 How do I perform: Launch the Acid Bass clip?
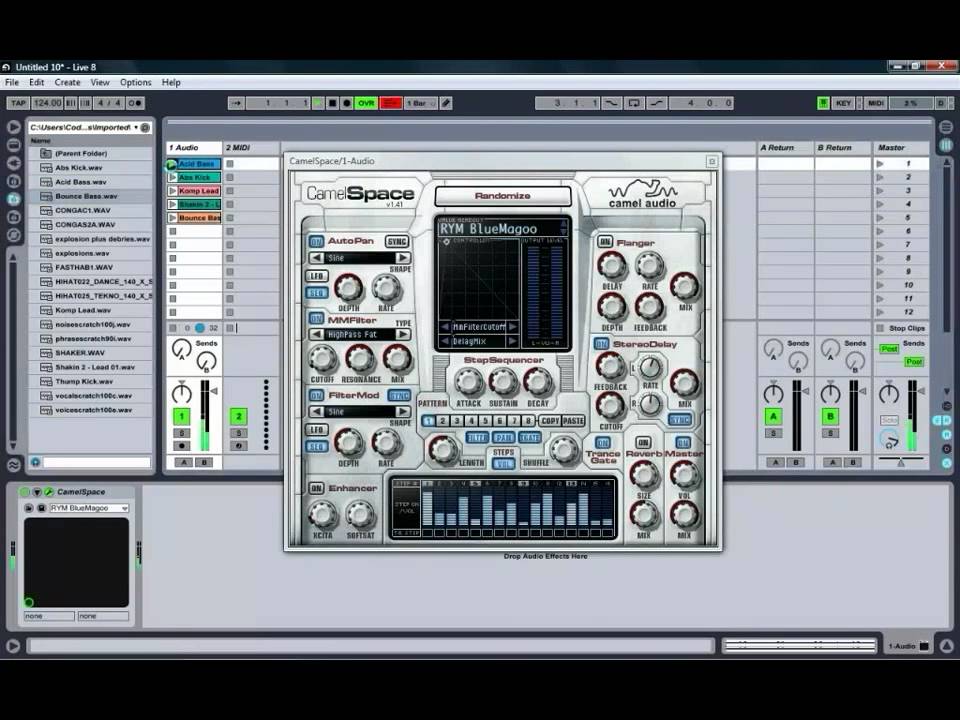coord(171,164)
